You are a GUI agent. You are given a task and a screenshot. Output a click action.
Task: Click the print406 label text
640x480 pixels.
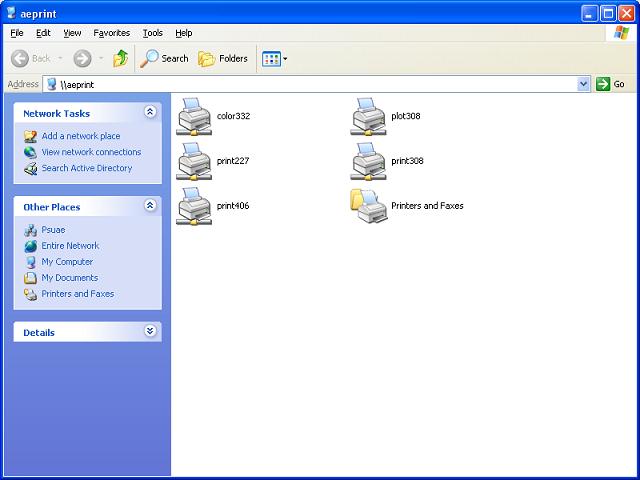coord(233,206)
